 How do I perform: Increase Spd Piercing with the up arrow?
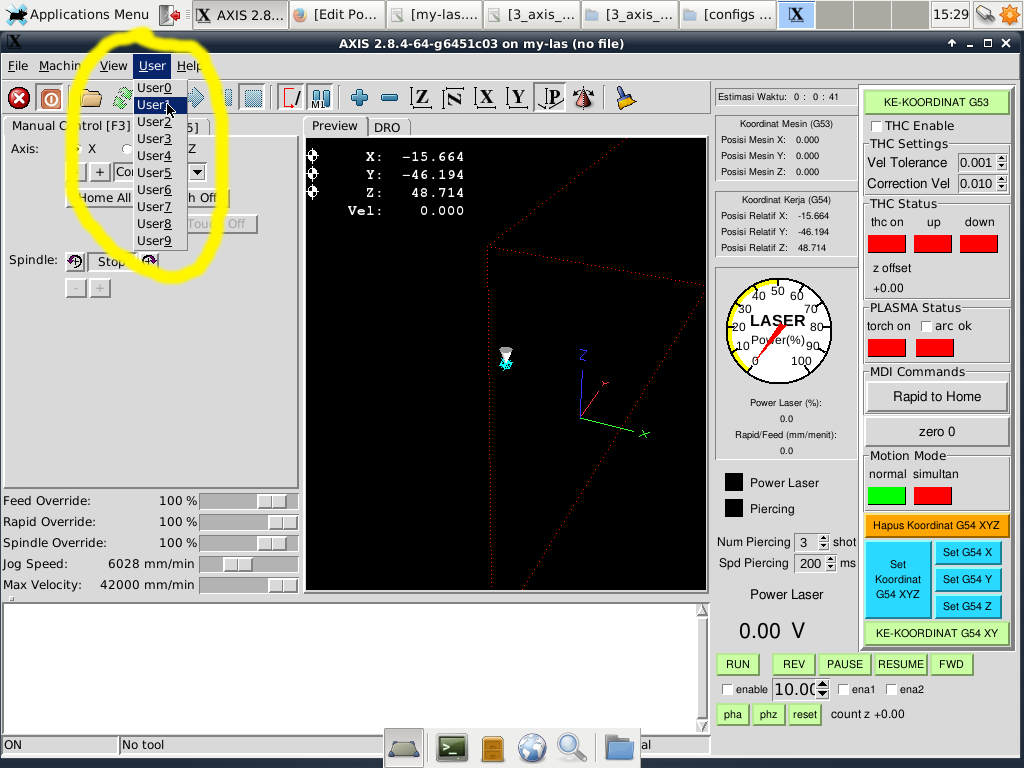[831, 559]
